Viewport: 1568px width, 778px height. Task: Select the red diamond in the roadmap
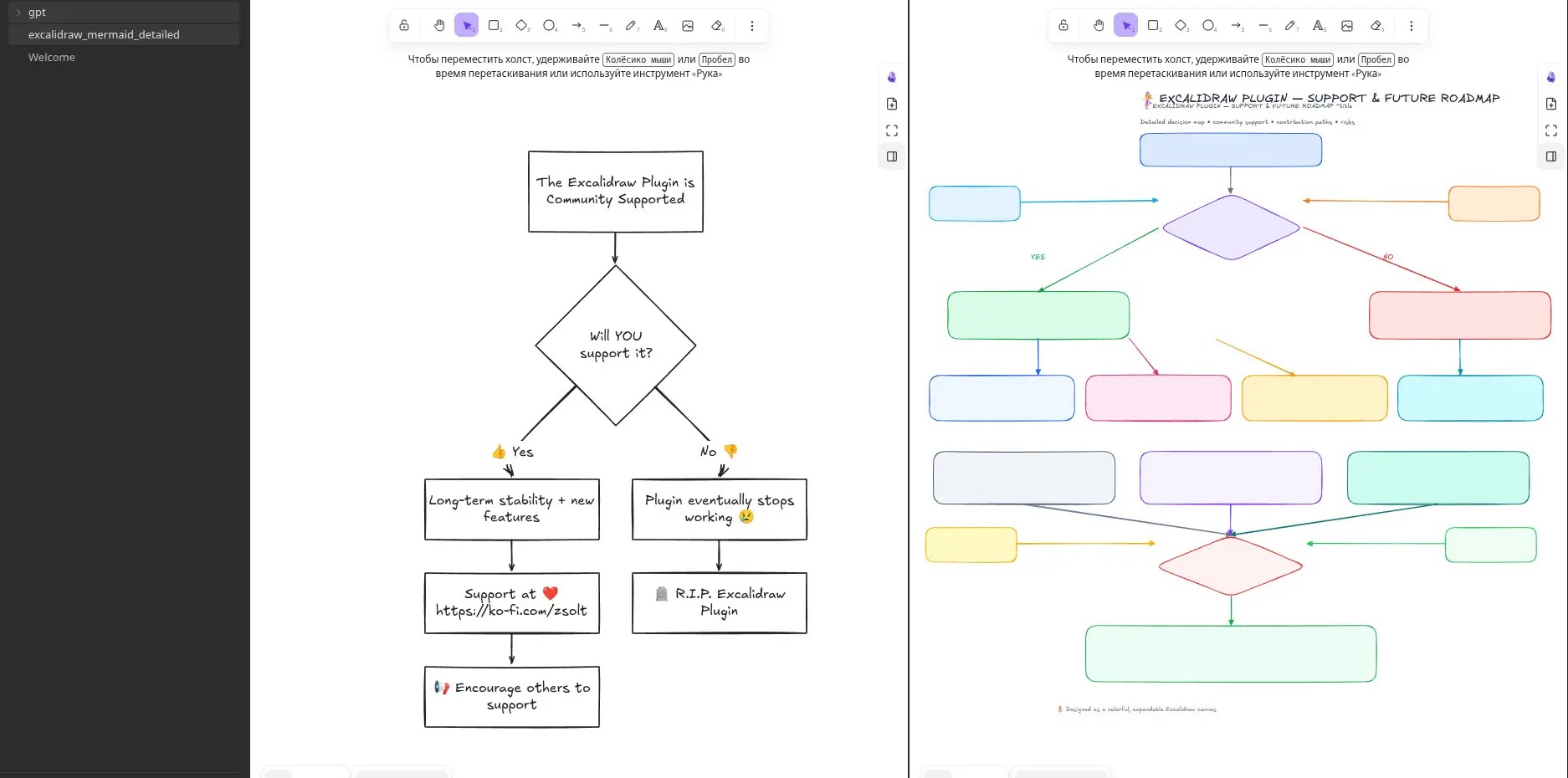click(x=1231, y=566)
